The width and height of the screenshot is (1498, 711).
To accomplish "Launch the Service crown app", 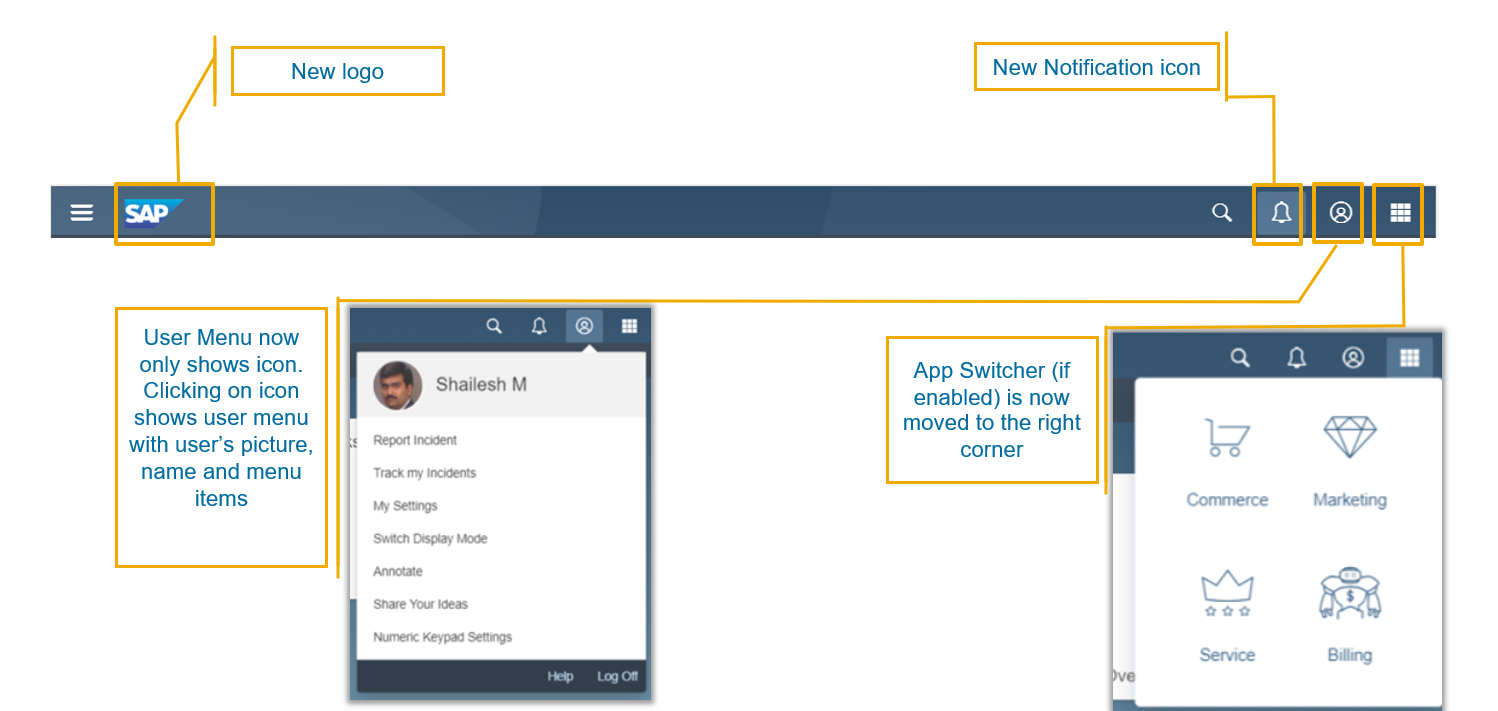I will 1227,617.
